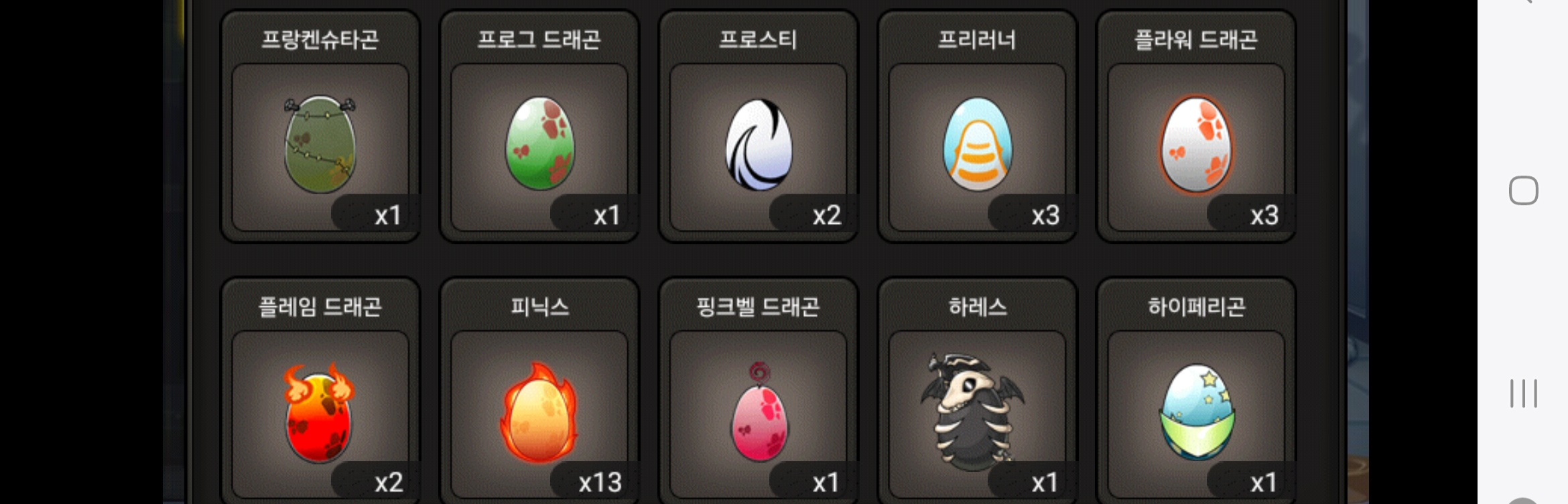1568x504 pixels.
Task: Choose the 하레스 skeleton egg
Action: click(x=972, y=411)
